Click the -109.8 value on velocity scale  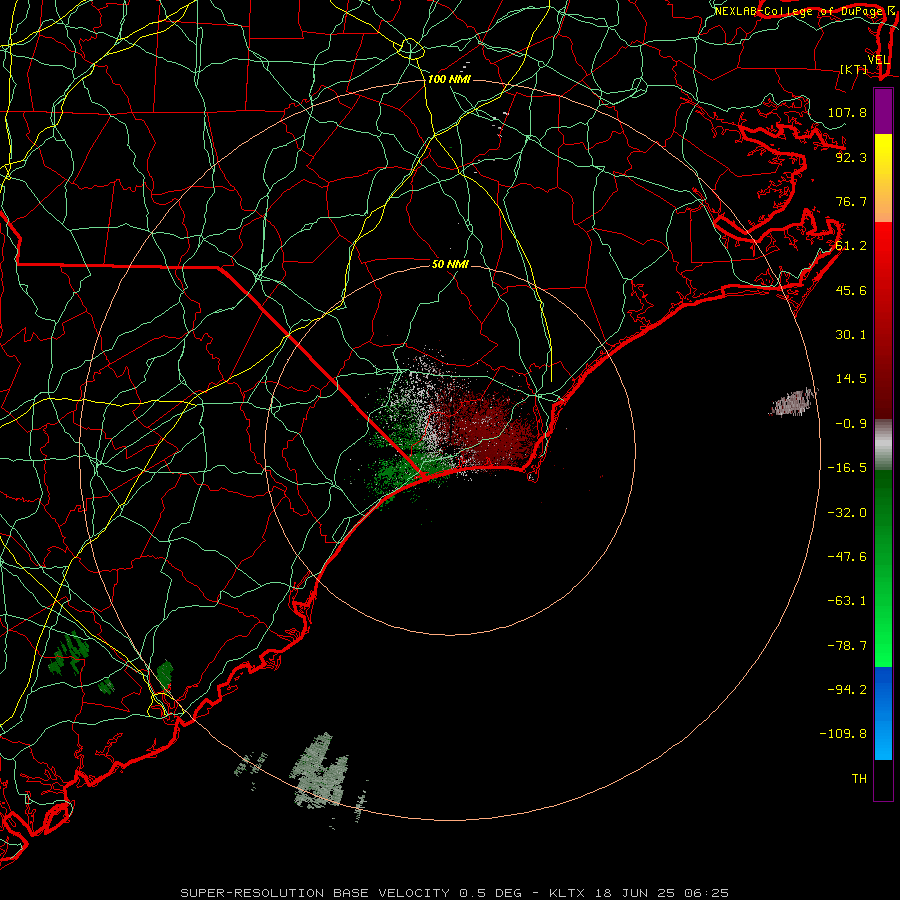pos(843,734)
